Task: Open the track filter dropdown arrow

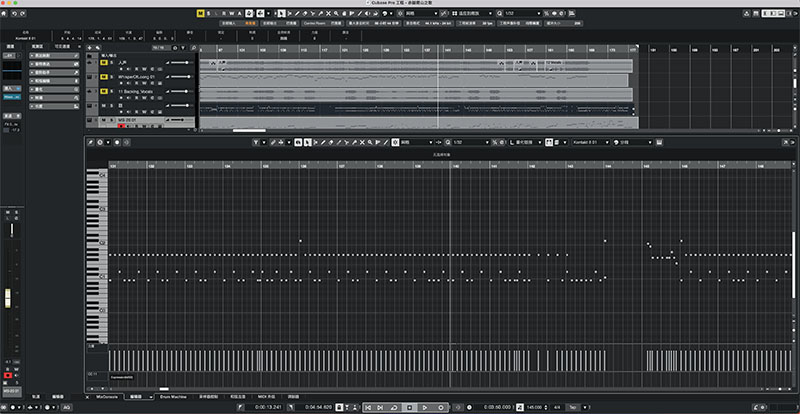Action: click(x=183, y=47)
